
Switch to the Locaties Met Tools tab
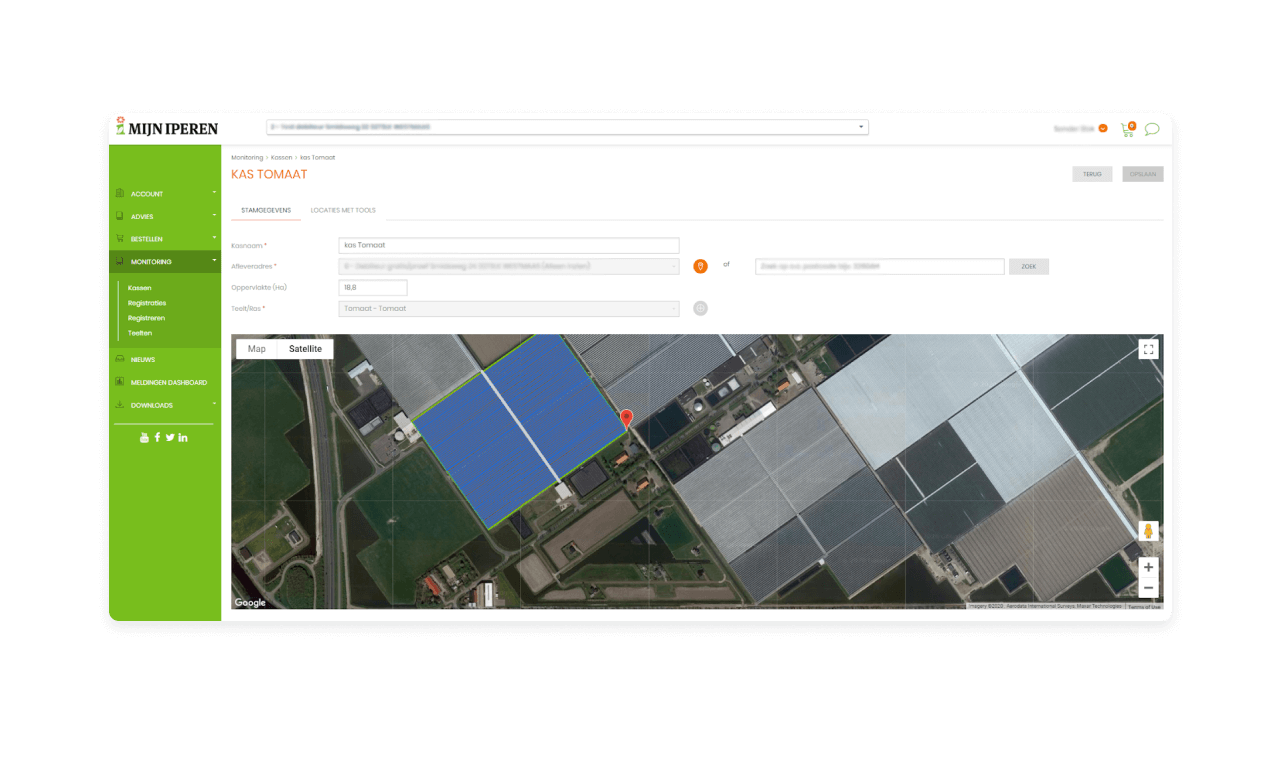click(x=343, y=210)
